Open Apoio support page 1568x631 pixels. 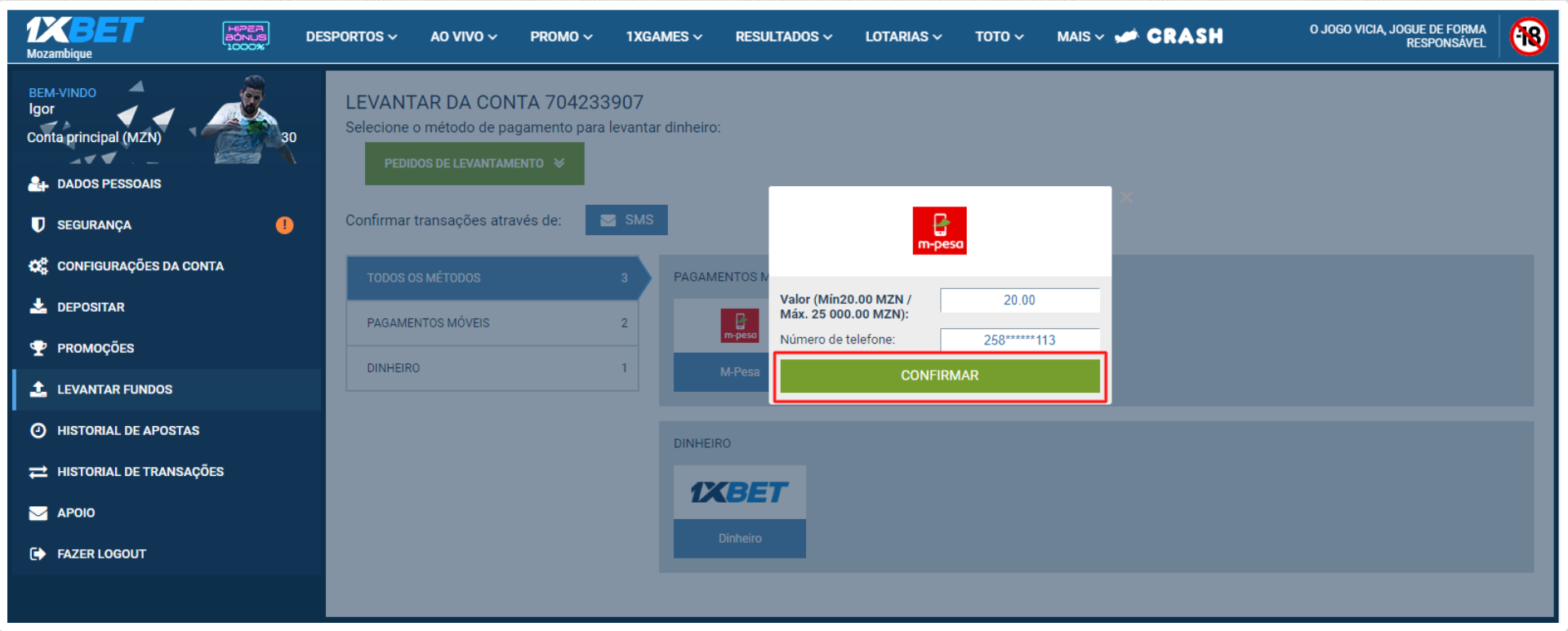pos(167,513)
